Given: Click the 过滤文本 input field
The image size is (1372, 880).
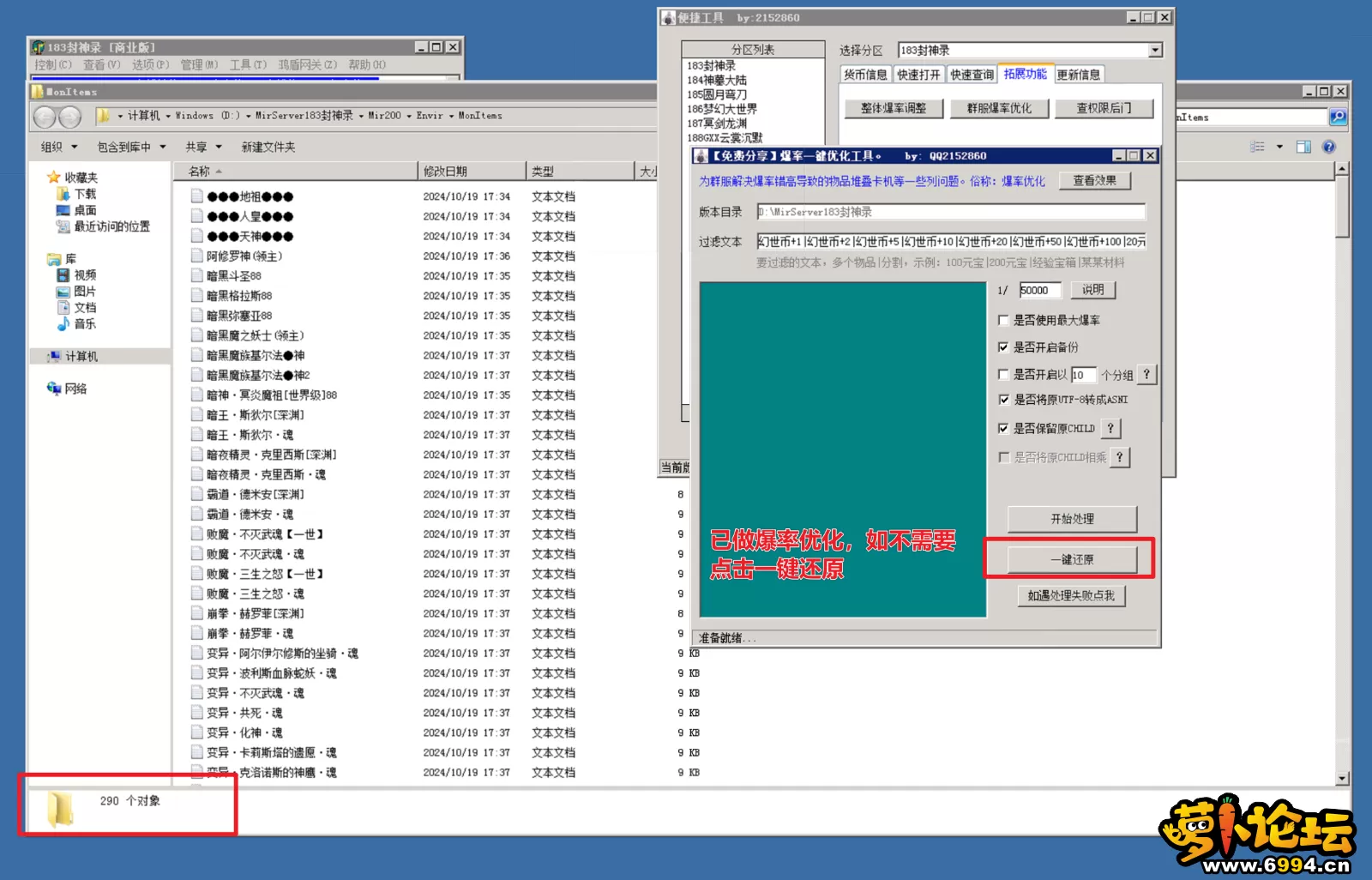Looking at the screenshot, I should pos(951,241).
